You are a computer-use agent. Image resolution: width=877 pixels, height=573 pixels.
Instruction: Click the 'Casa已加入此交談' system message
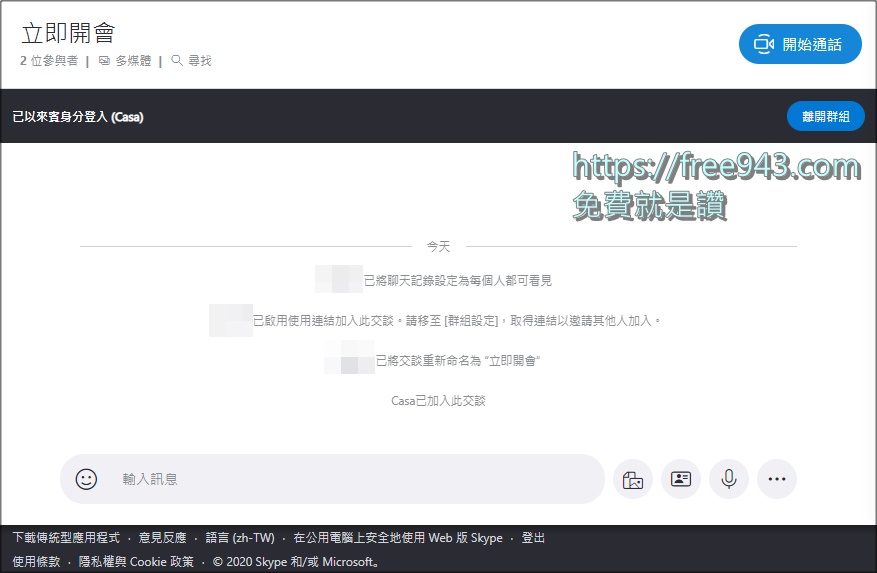click(x=438, y=401)
